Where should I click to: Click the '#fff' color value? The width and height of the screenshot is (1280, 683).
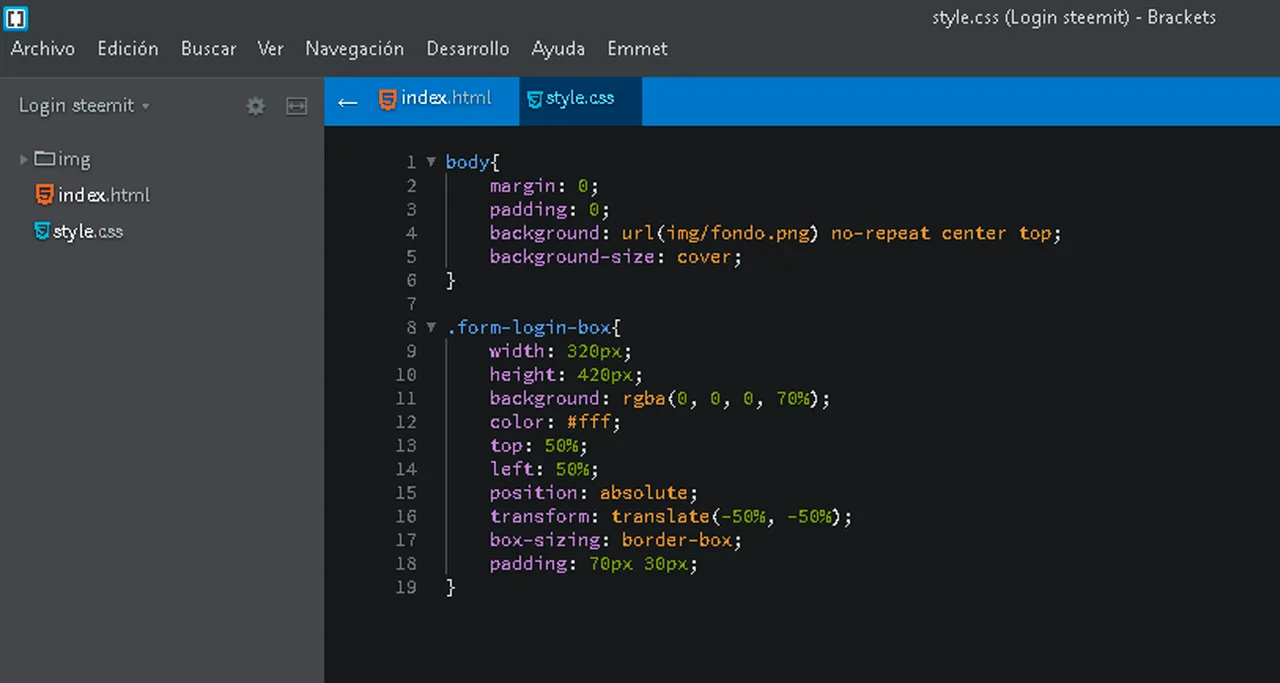click(588, 422)
